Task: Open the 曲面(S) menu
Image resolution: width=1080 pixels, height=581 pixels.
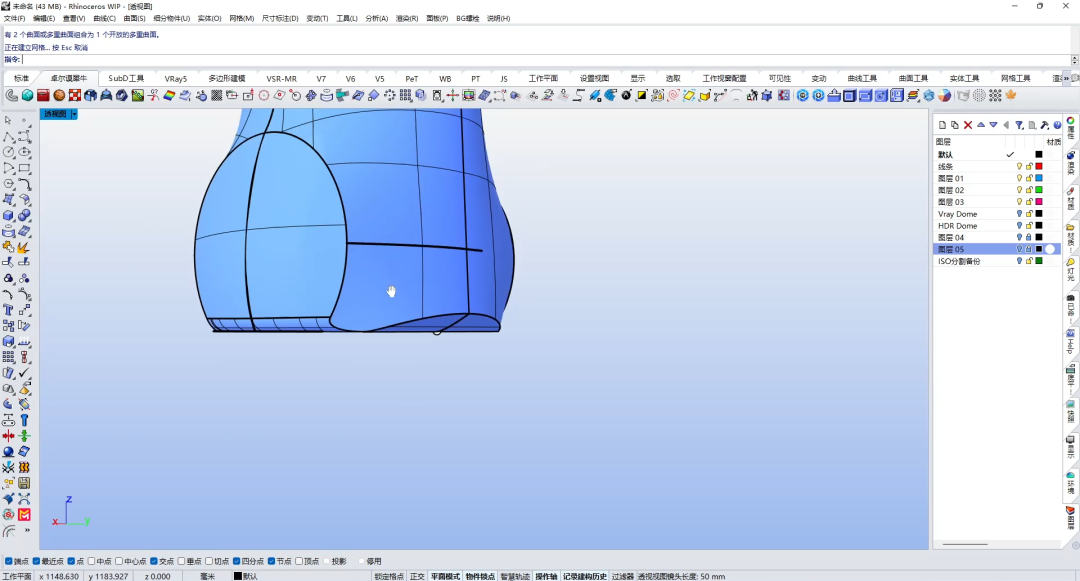Action: click(x=134, y=19)
